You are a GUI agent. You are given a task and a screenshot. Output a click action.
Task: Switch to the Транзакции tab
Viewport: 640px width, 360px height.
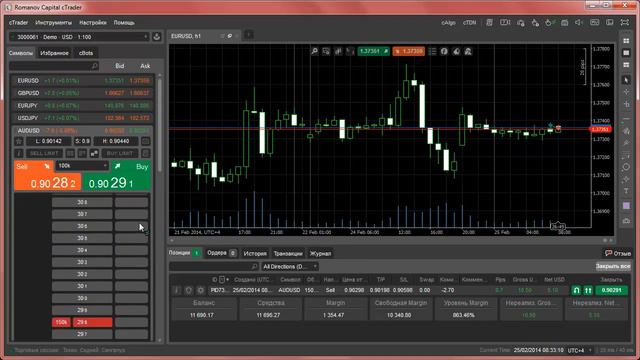(288, 253)
